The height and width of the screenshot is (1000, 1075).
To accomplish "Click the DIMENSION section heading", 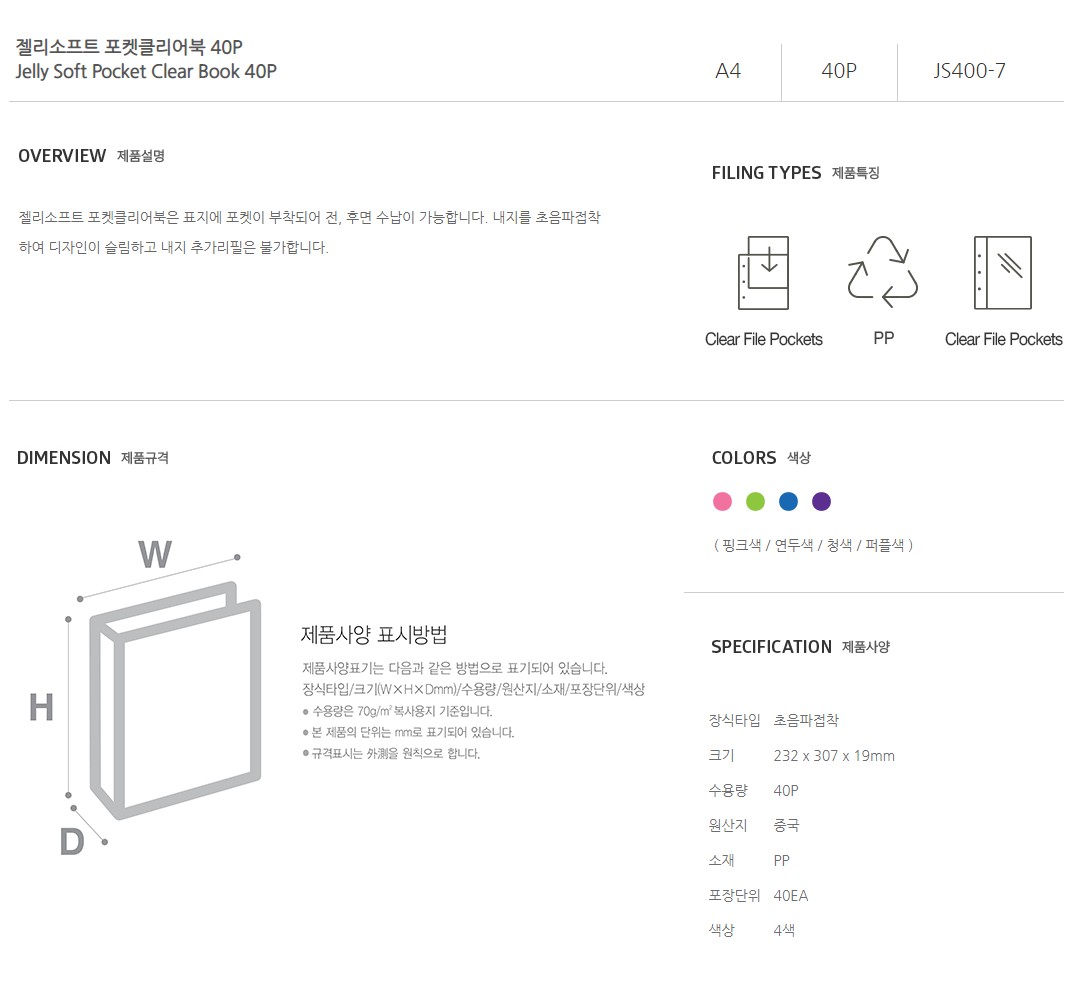I will pyautogui.click(x=64, y=458).
